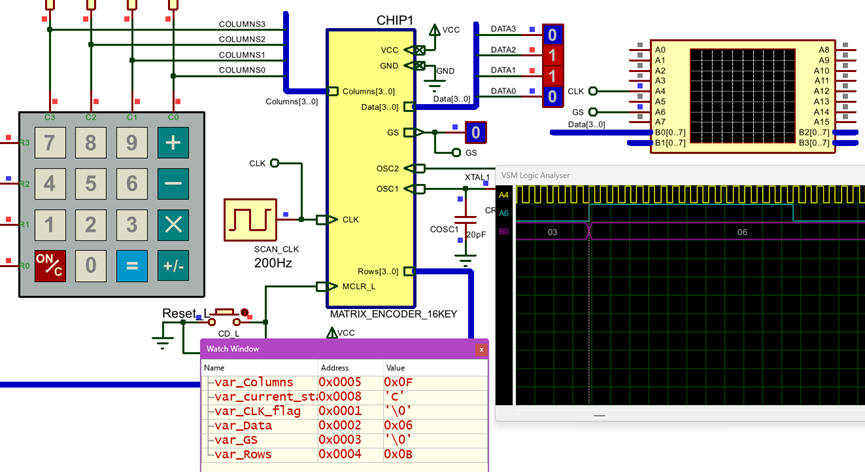Viewport: 865px width, 472px height.
Task: Select var_Columns row in Watch Window
Action: click(x=345, y=383)
